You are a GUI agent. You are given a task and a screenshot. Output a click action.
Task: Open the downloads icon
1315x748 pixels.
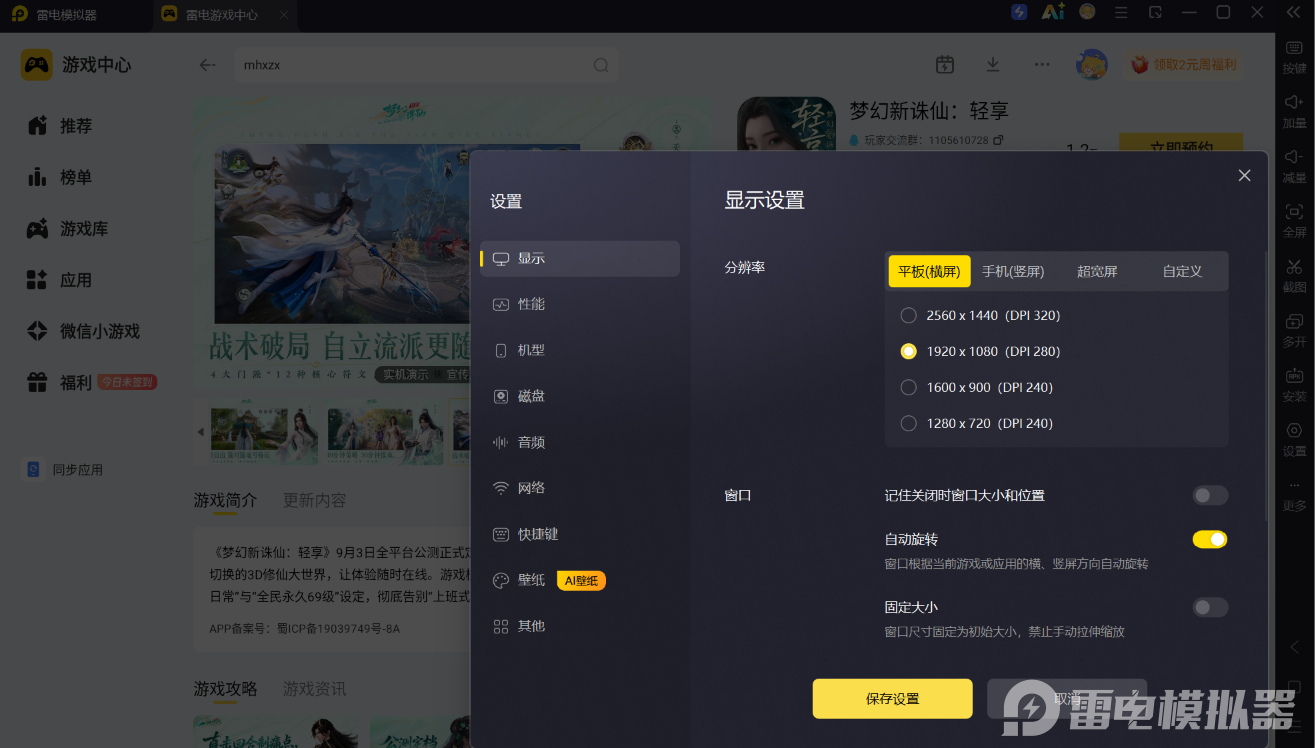992,64
